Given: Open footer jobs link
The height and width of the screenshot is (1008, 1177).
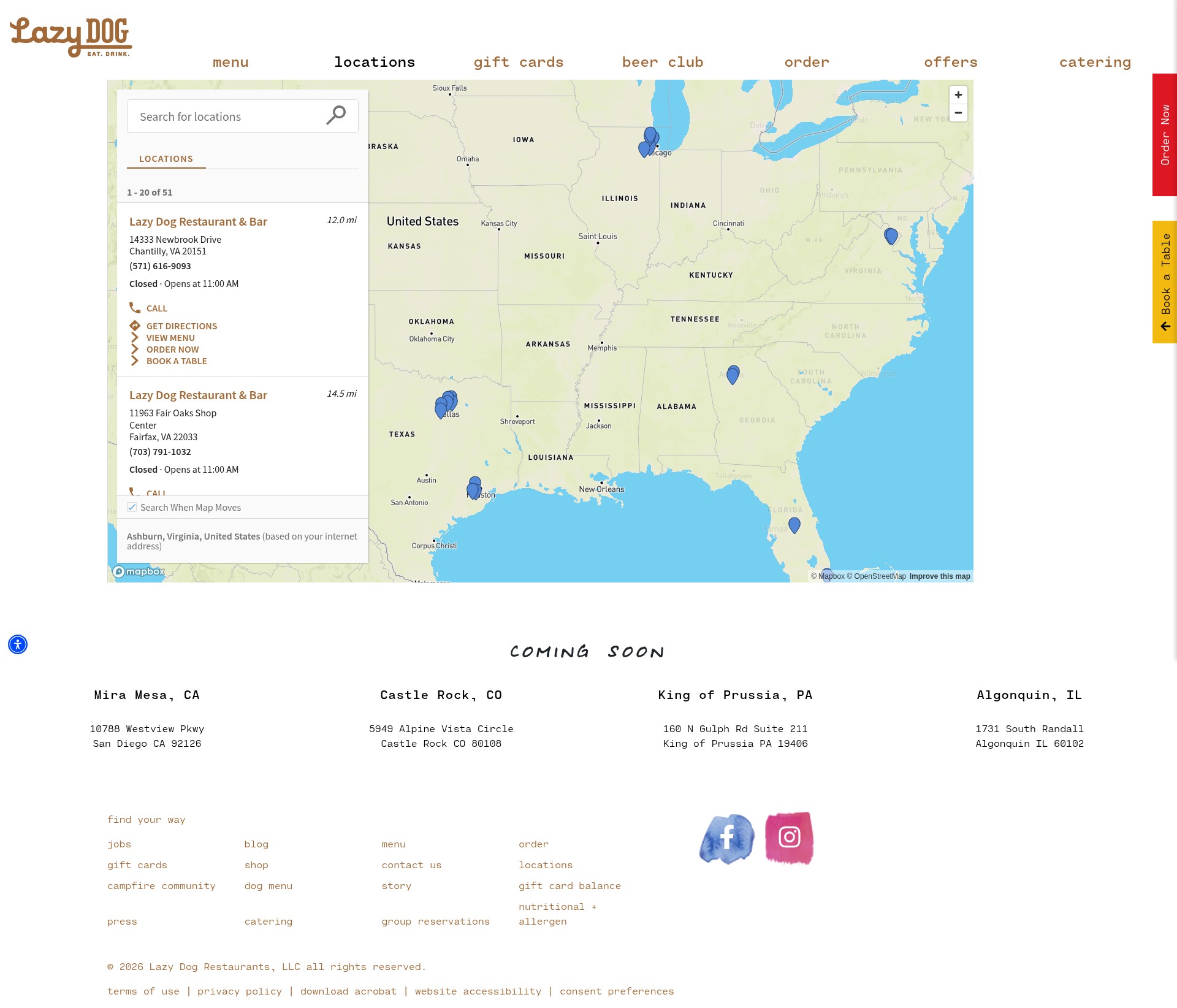Looking at the screenshot, I should tap(120, 844).
